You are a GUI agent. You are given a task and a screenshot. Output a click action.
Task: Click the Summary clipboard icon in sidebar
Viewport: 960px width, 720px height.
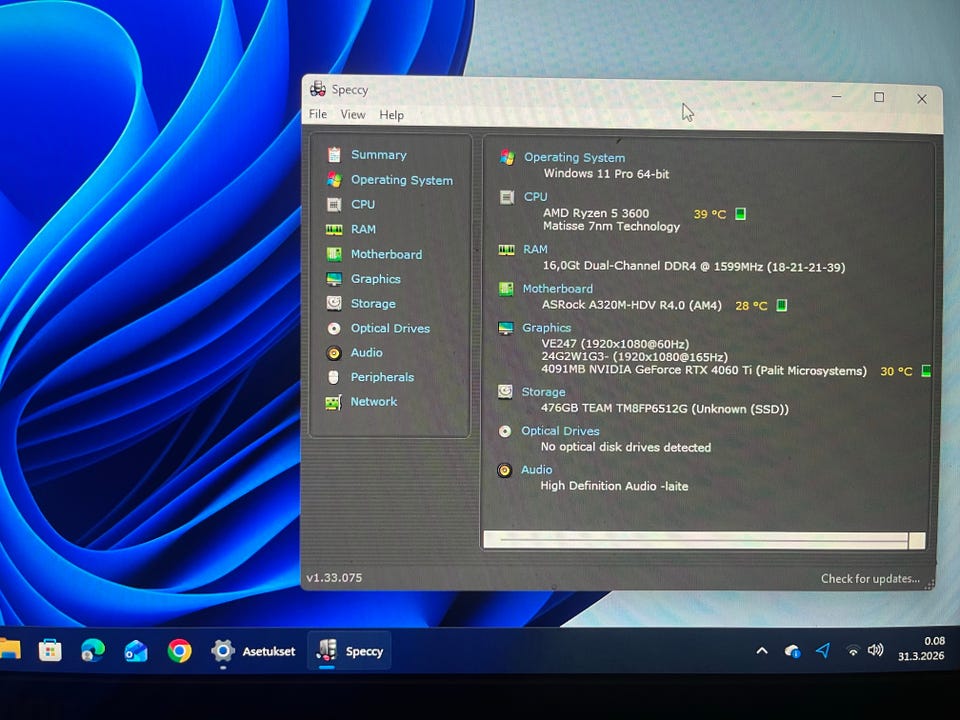coord(334,154)
